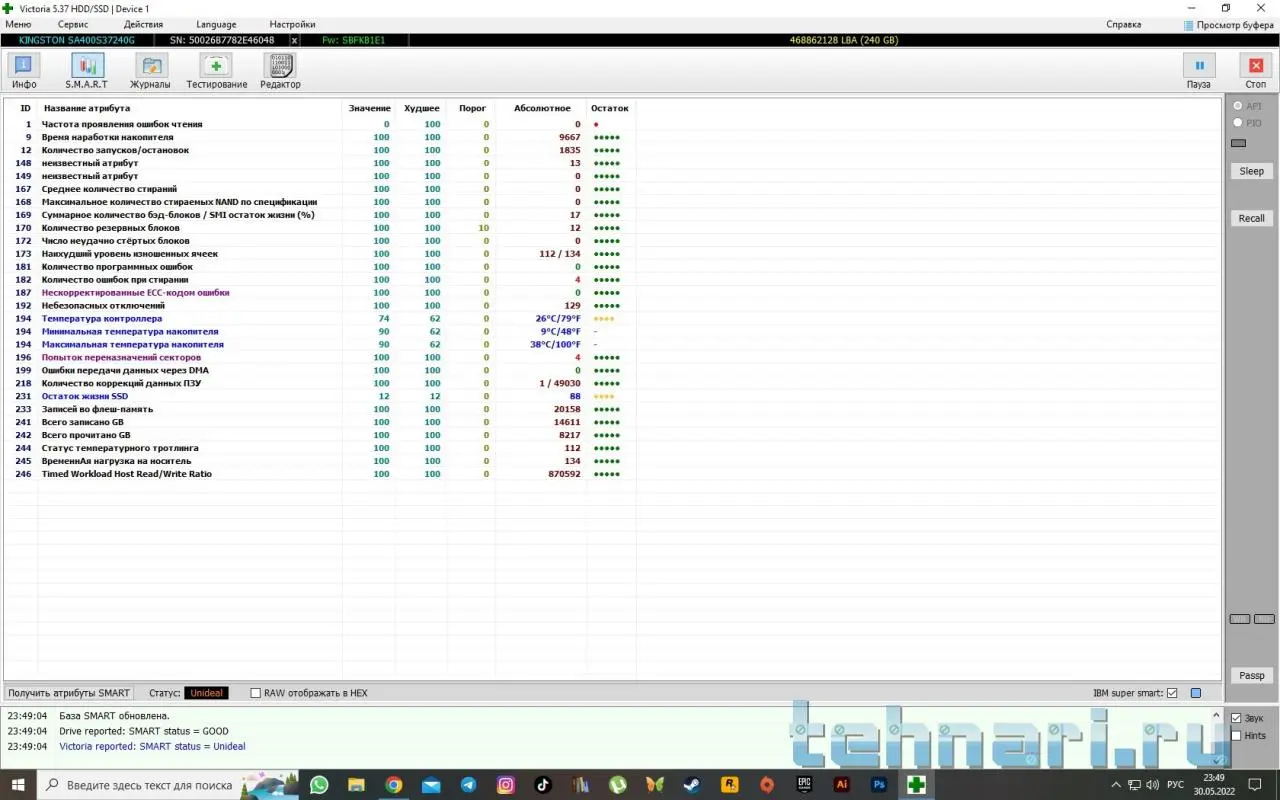This screenshot has height=800, width=1280.
Task: Open TikTok from the taskbar
Action: pos(543,785)
